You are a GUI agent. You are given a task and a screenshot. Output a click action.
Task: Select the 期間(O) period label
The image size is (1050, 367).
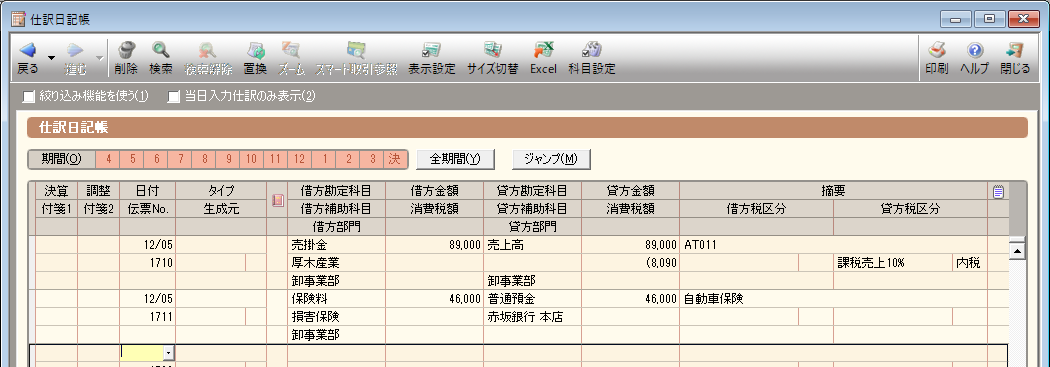pyautogui.click(x=61, y=159)
